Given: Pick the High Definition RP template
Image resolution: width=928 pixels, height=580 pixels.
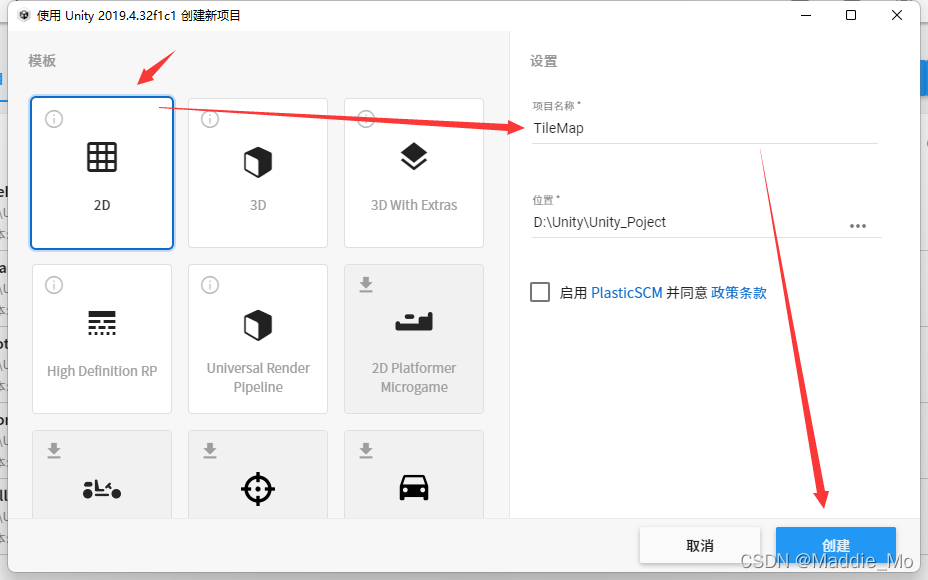Looking at the screenshot, I should tap(102, 339).
